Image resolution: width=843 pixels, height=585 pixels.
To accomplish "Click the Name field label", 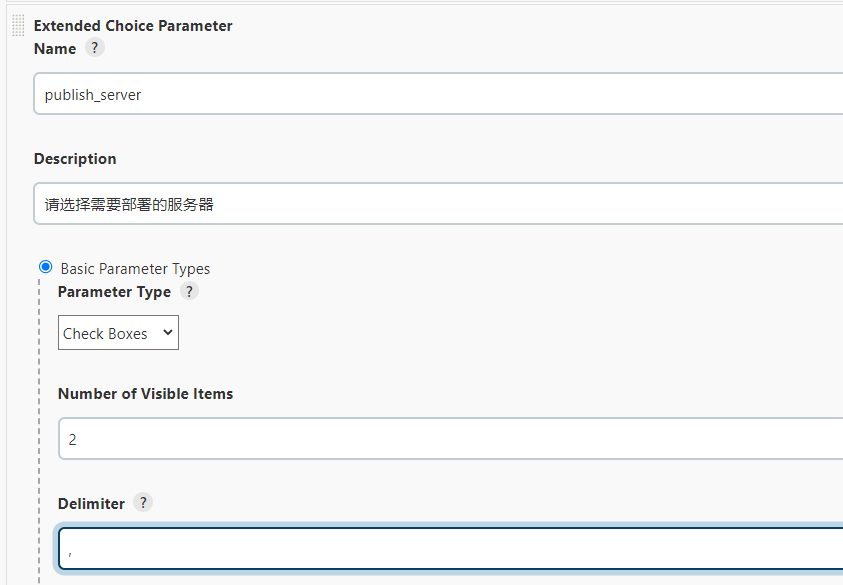I will tap(55, 49).
